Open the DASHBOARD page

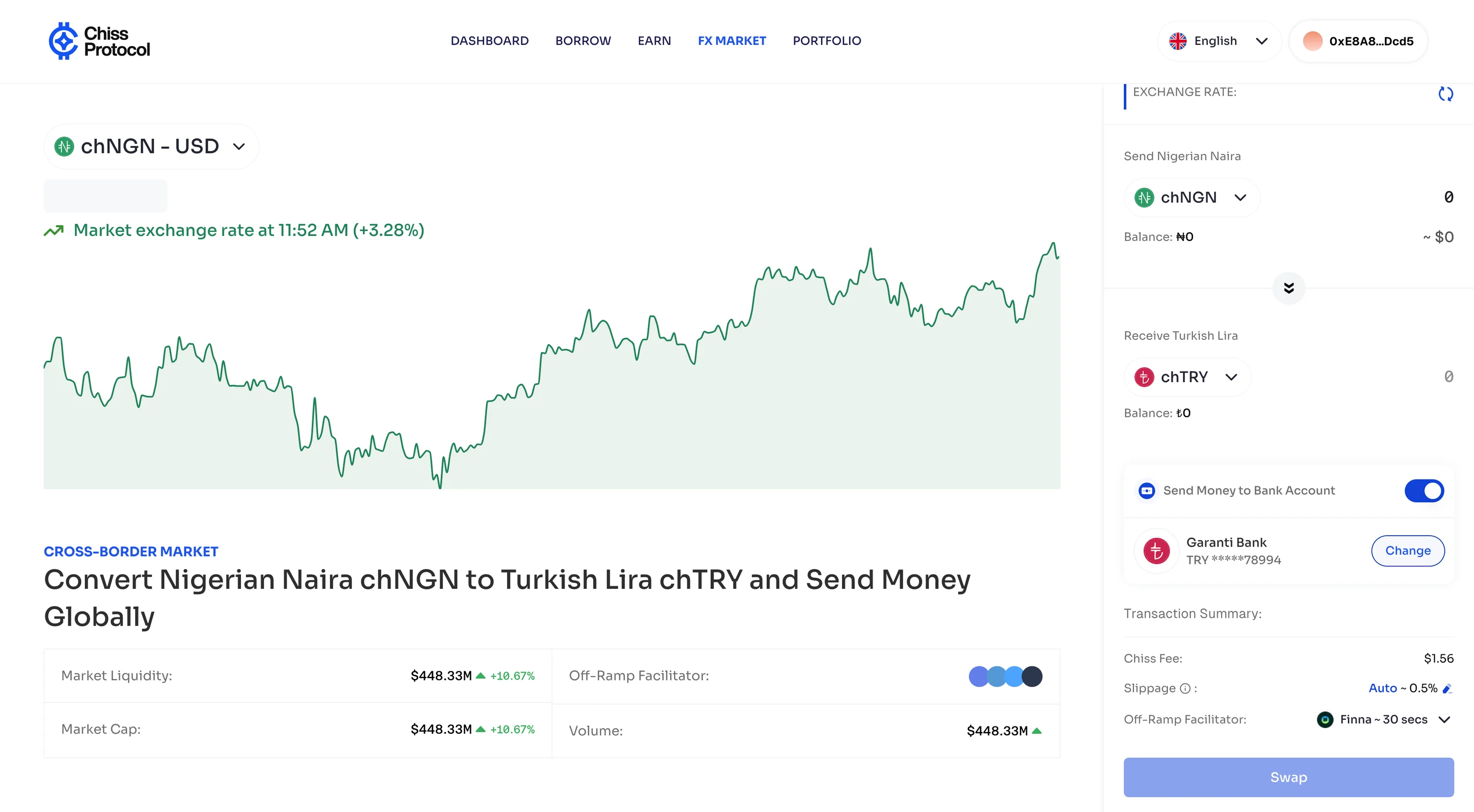(x=490, y=40)
